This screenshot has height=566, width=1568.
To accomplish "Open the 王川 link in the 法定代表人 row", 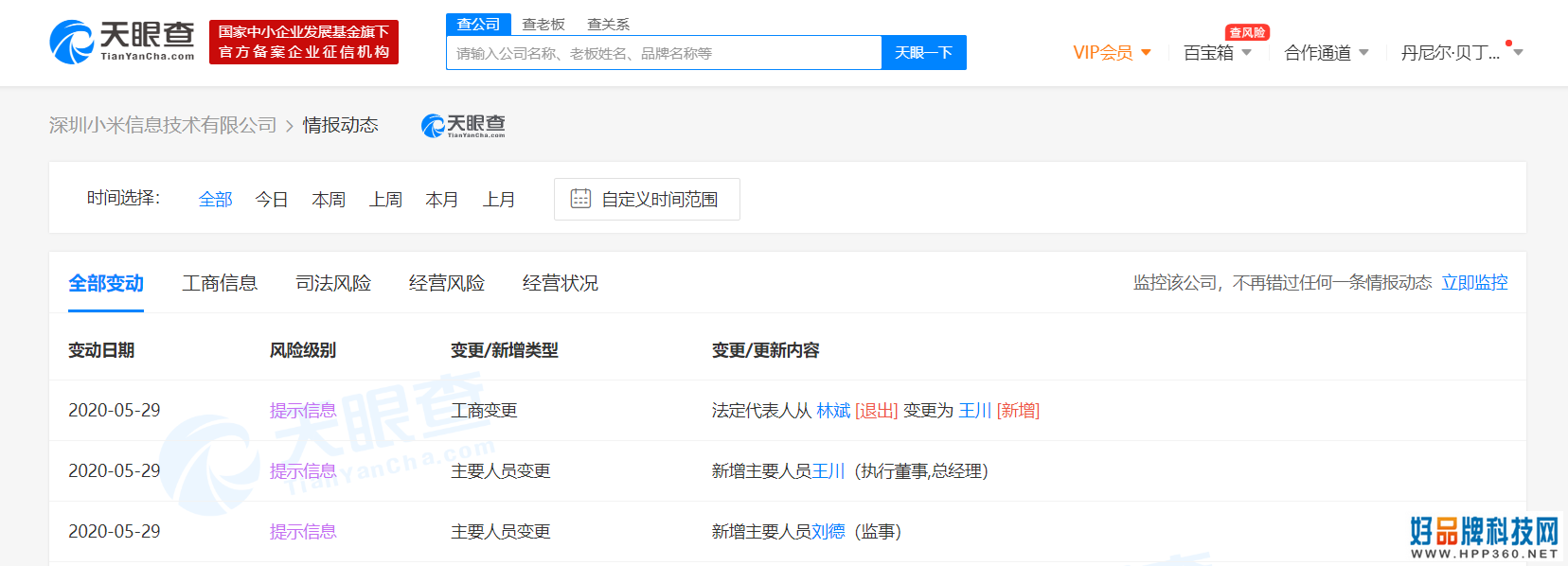I will [975, 410].
